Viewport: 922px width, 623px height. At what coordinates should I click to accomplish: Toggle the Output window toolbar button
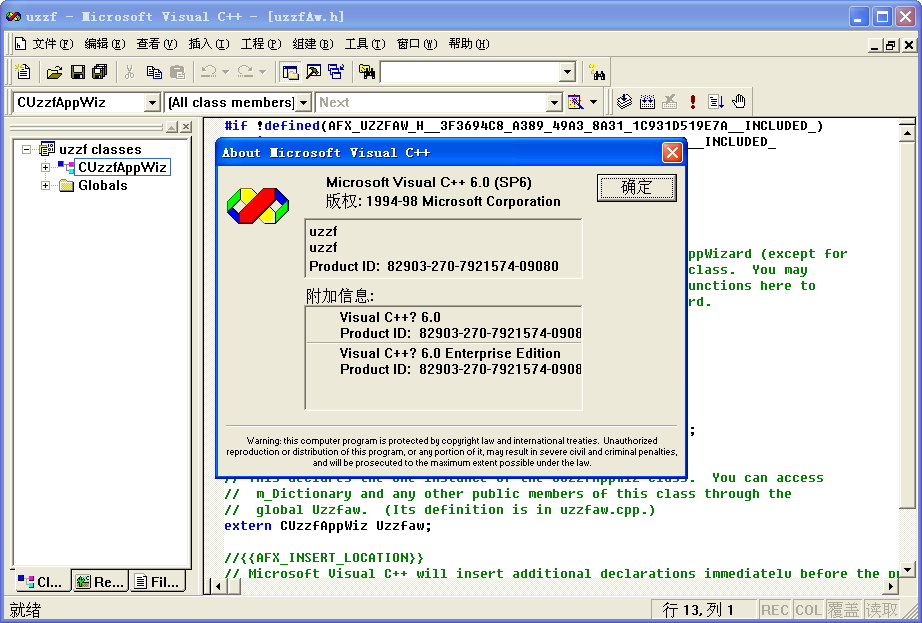[313, 72]
